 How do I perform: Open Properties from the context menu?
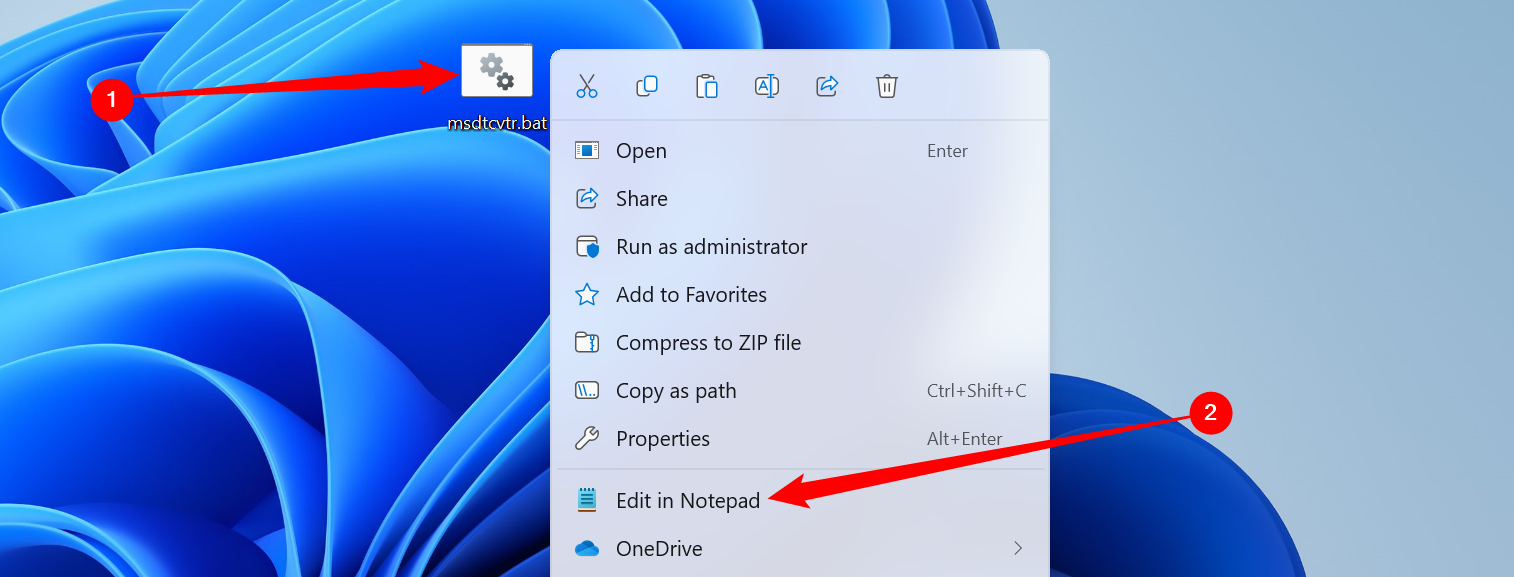click(800, 439)
